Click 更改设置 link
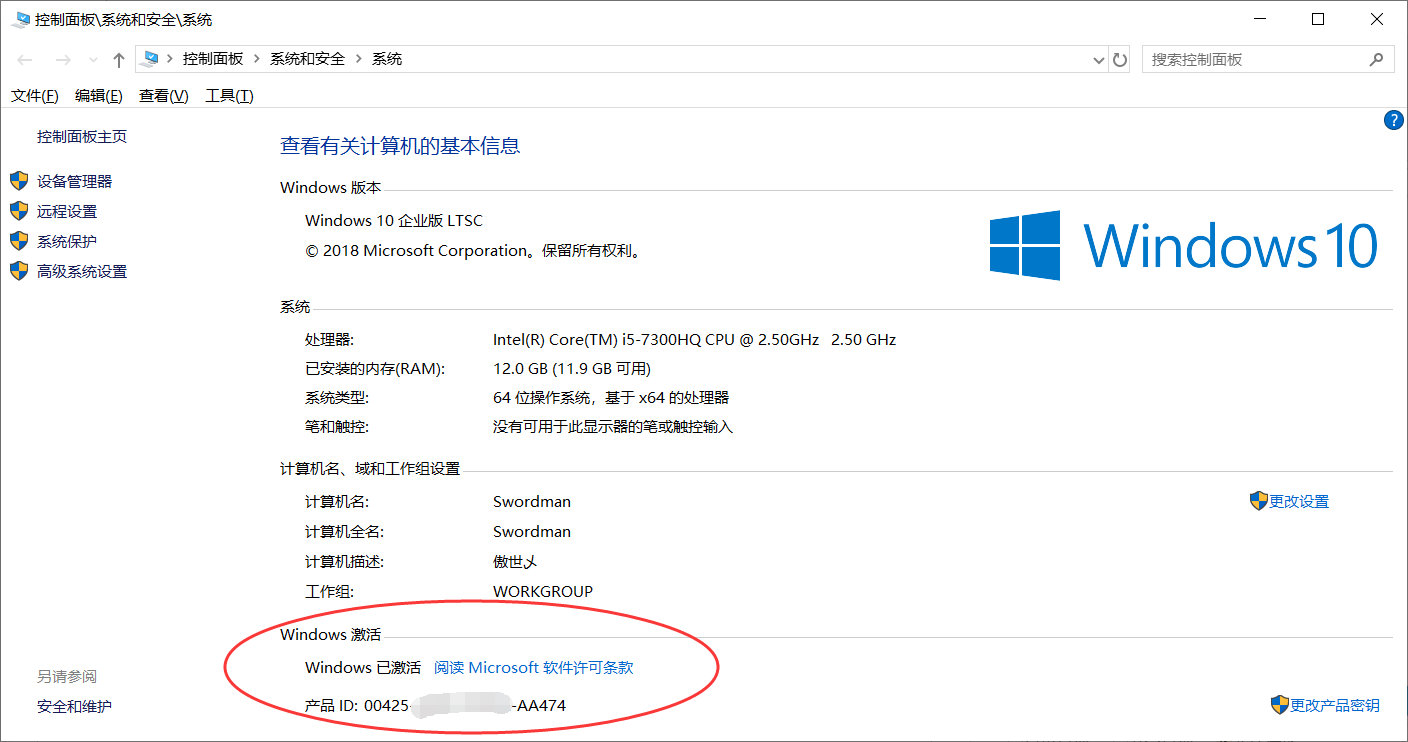 click(x=1299, y=501)
